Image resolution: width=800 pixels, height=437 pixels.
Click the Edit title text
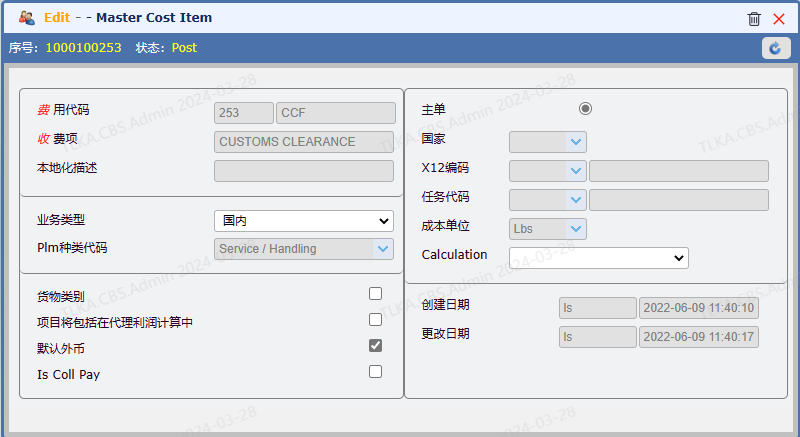(x=57, y=18)
